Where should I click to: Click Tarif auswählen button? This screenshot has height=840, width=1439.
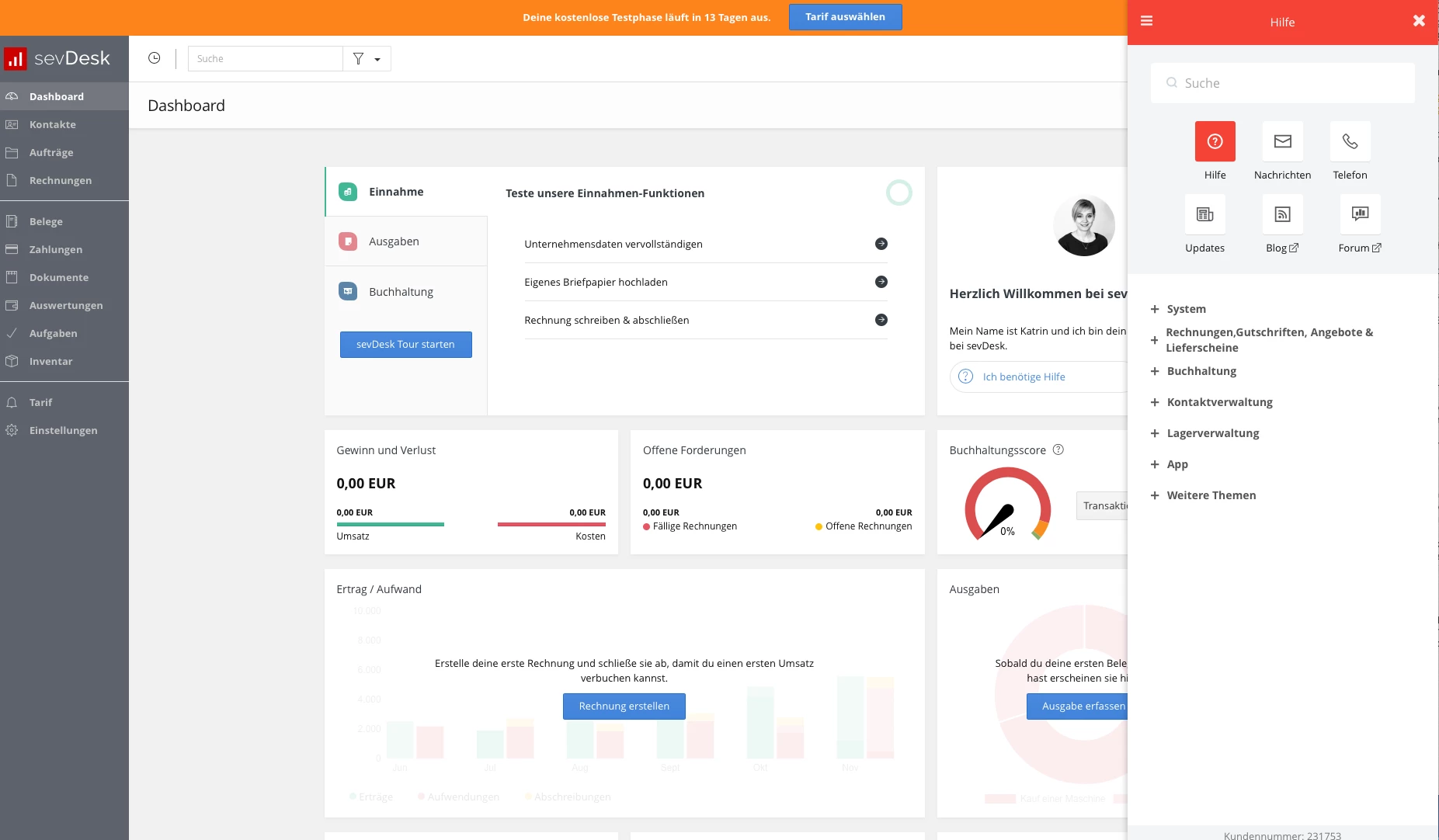tap(845, 17)
